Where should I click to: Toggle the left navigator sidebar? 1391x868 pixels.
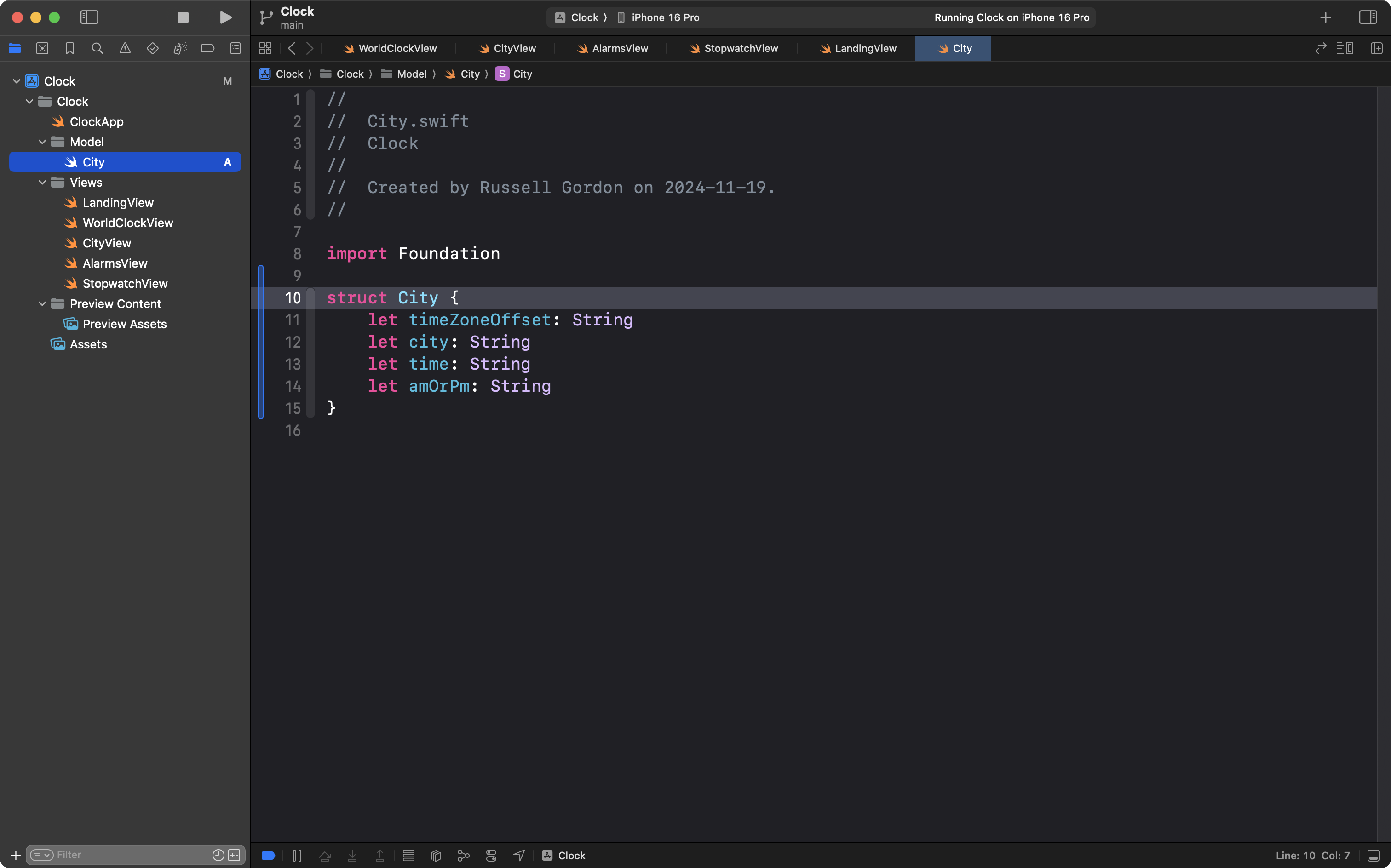tap(89, 18)
